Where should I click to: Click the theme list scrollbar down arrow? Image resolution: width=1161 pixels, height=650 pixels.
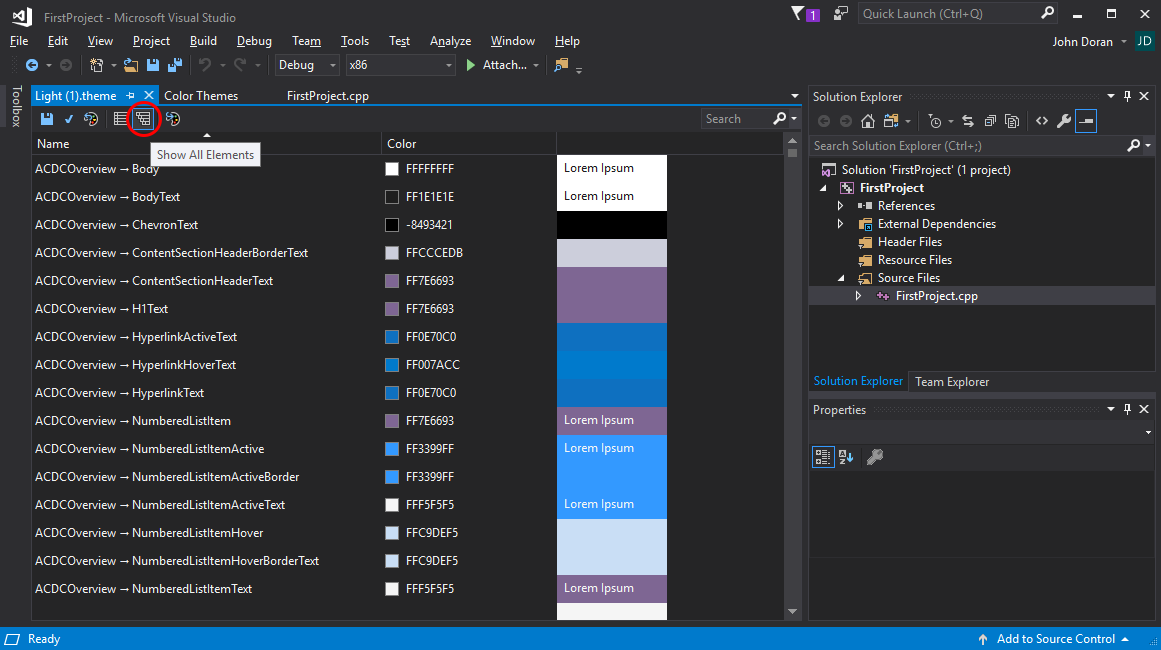792,612
